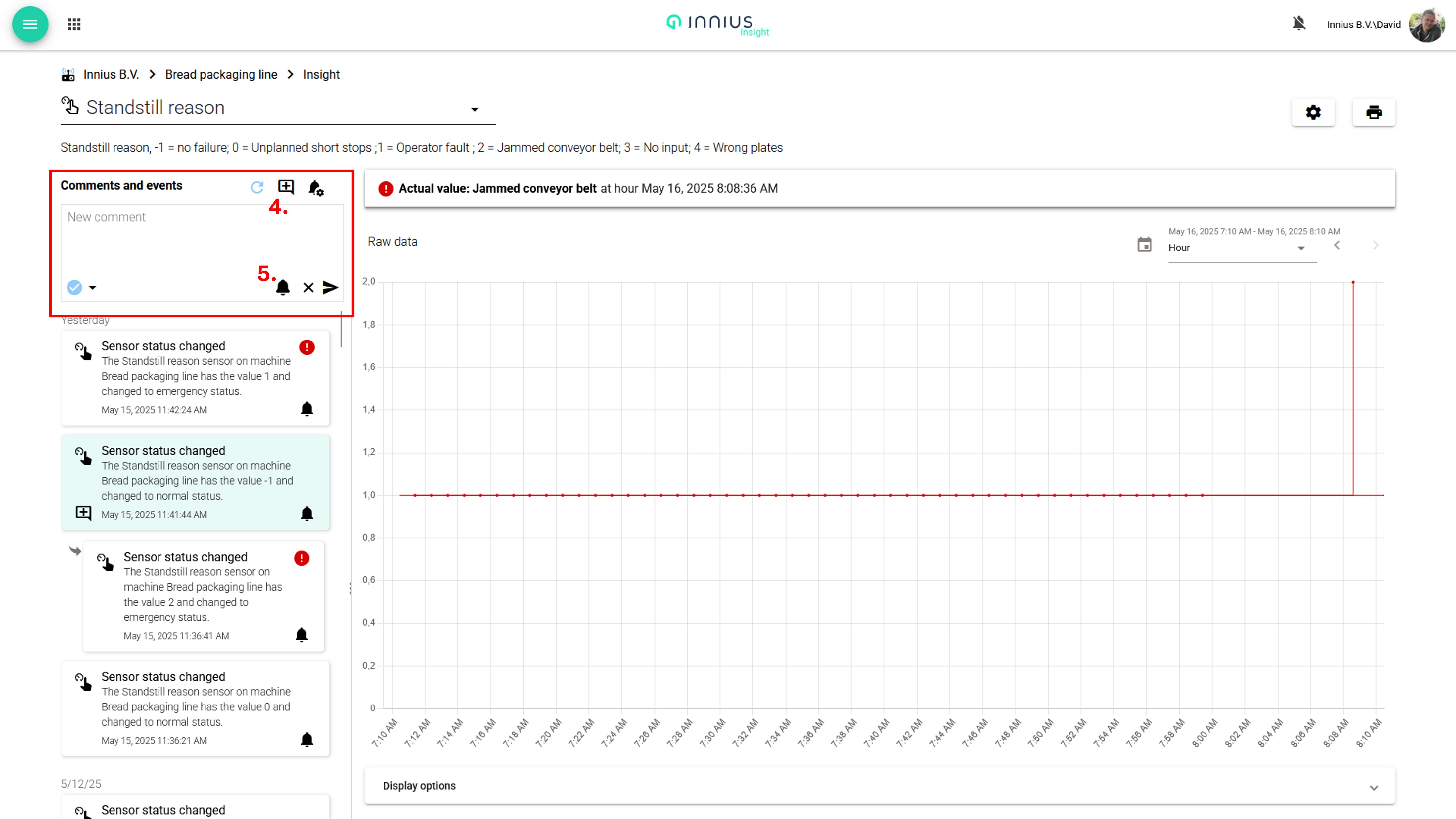Expand the Display options panel

pos(880,786)
